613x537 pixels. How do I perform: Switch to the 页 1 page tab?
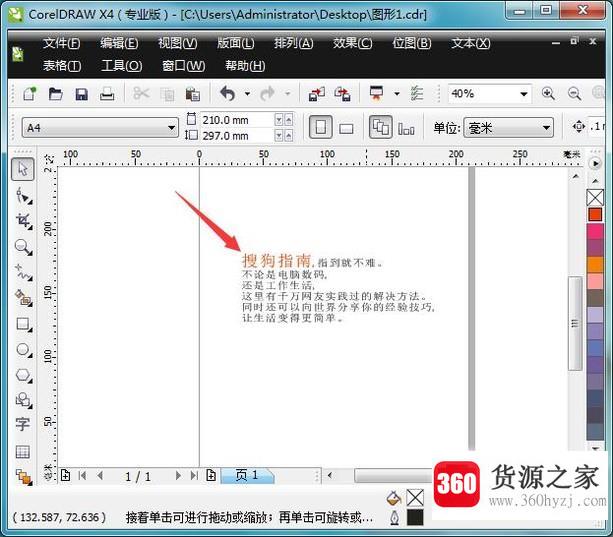(x=247, y=476)
